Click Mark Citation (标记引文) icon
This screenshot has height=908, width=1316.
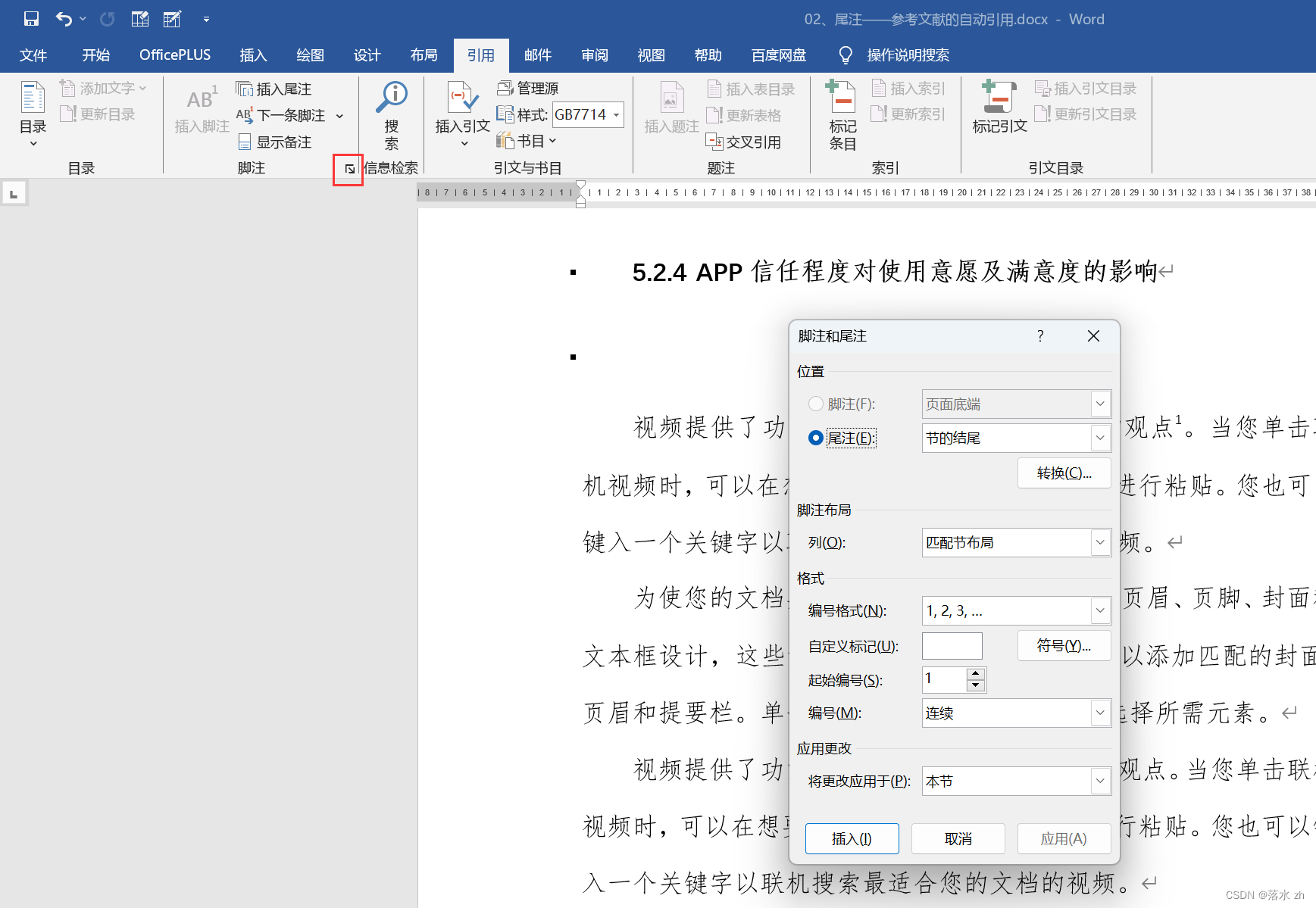pos(999,107)
